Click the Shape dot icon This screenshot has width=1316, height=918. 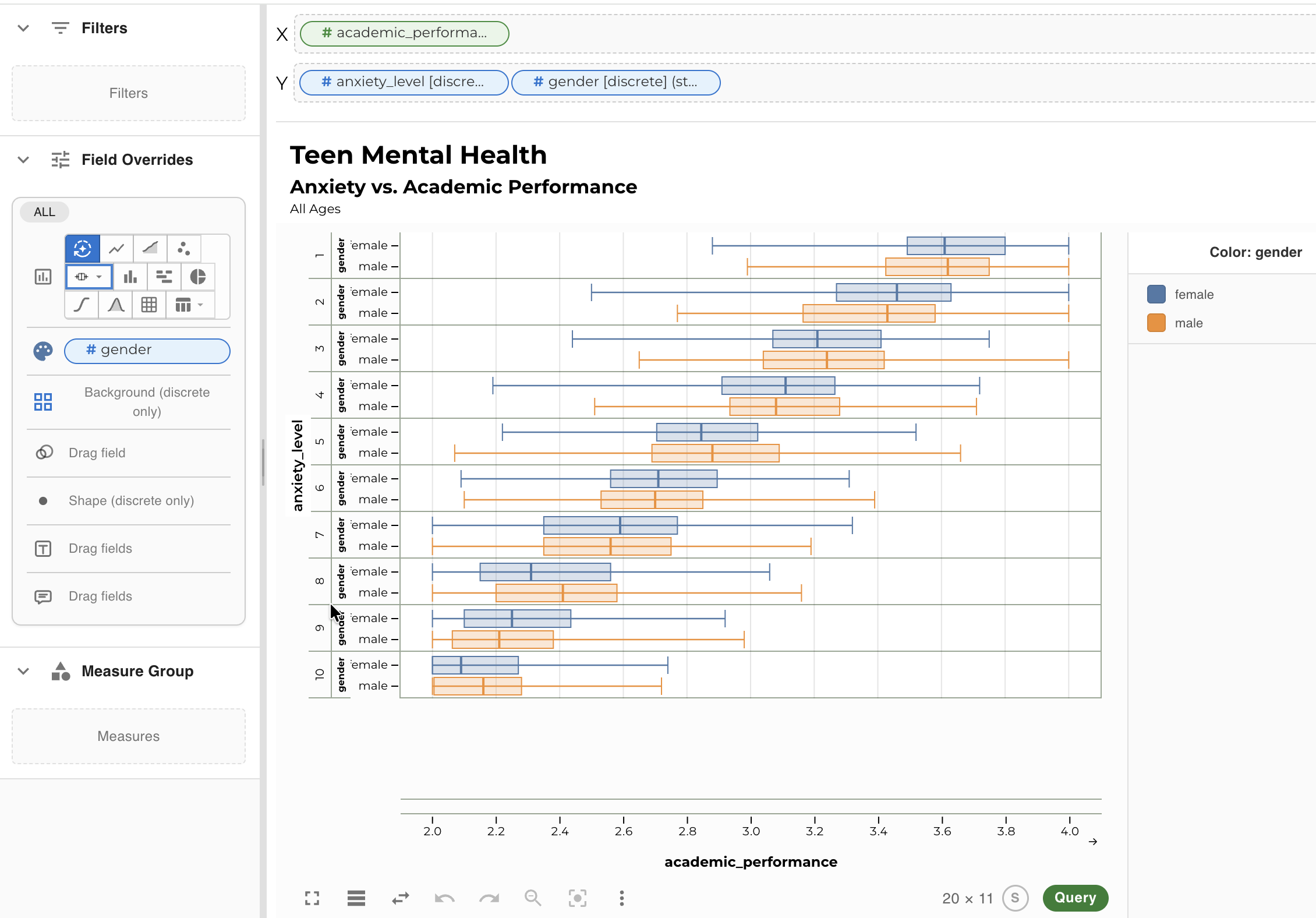(x=43, y=501)
